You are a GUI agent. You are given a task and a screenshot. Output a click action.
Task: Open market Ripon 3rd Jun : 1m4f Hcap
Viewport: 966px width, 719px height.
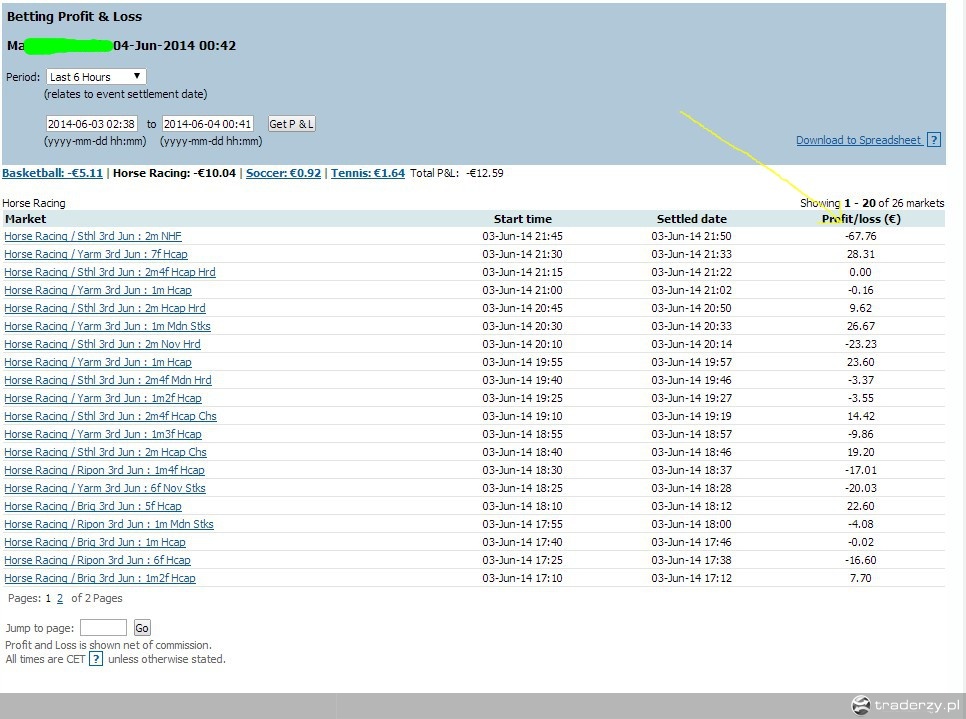(x=104, y=470)
